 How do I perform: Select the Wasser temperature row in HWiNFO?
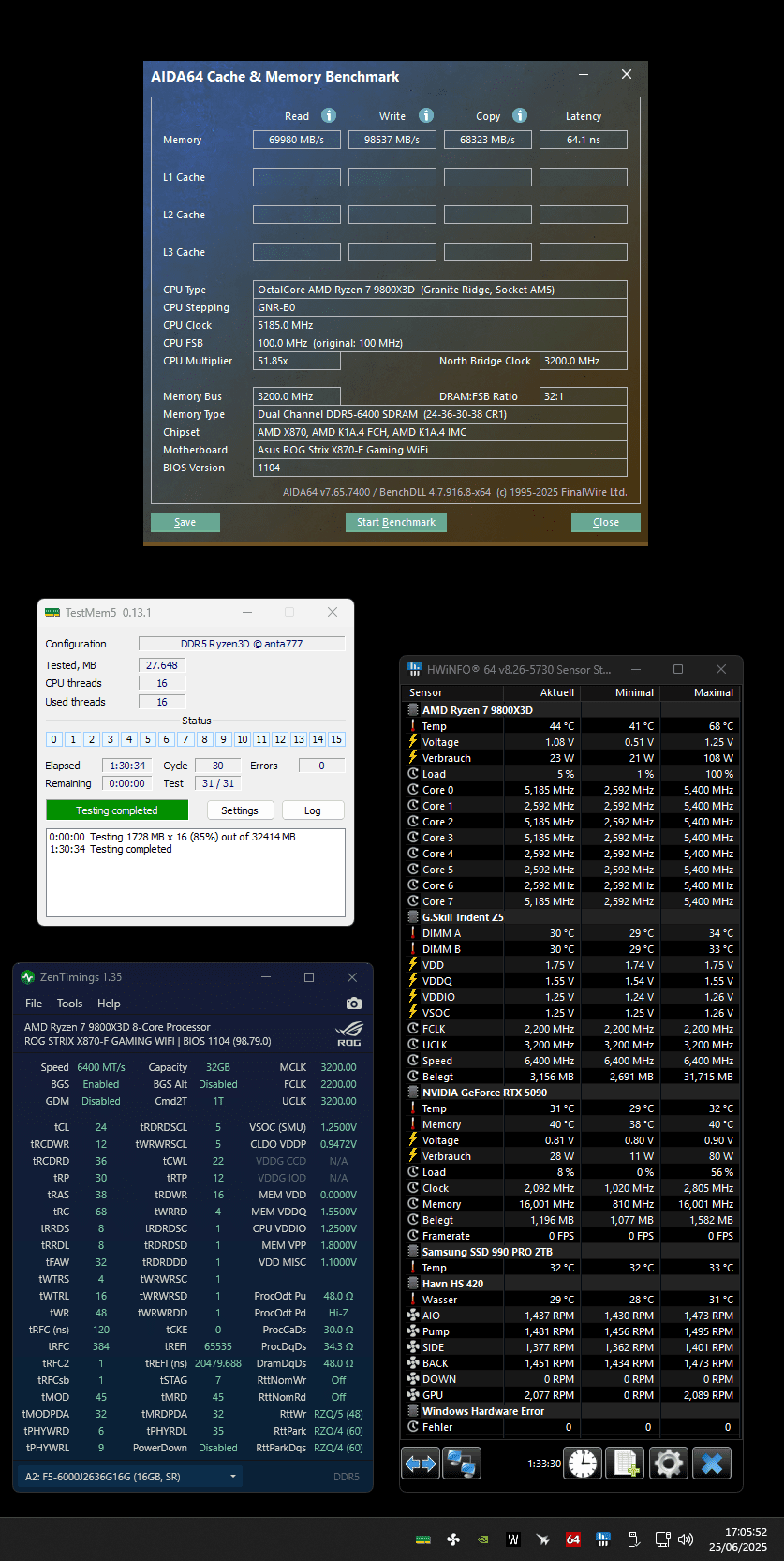[570, 1299]
